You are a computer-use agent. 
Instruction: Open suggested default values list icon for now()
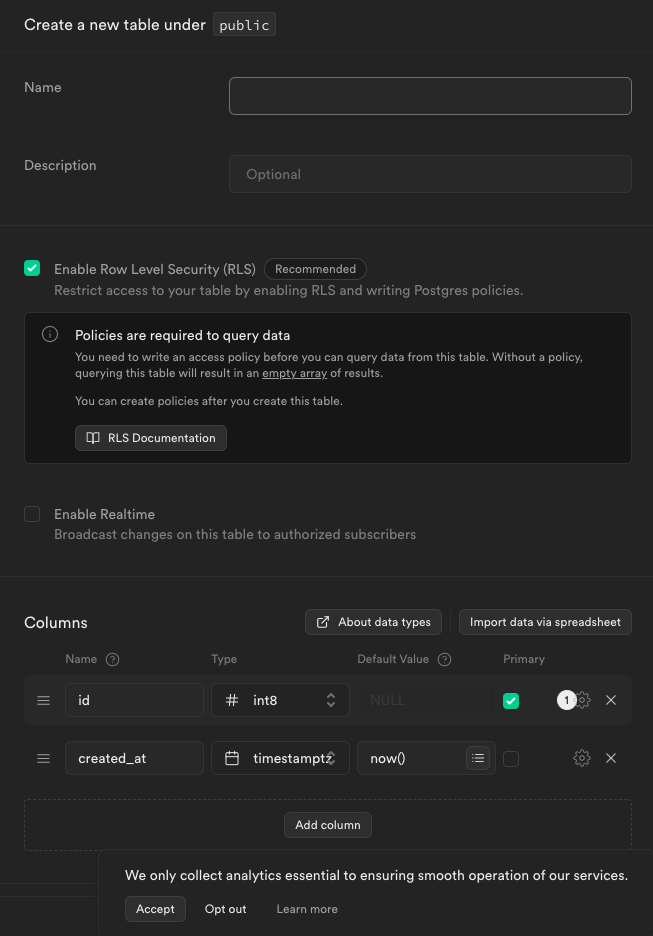click(x=478, y=758)
